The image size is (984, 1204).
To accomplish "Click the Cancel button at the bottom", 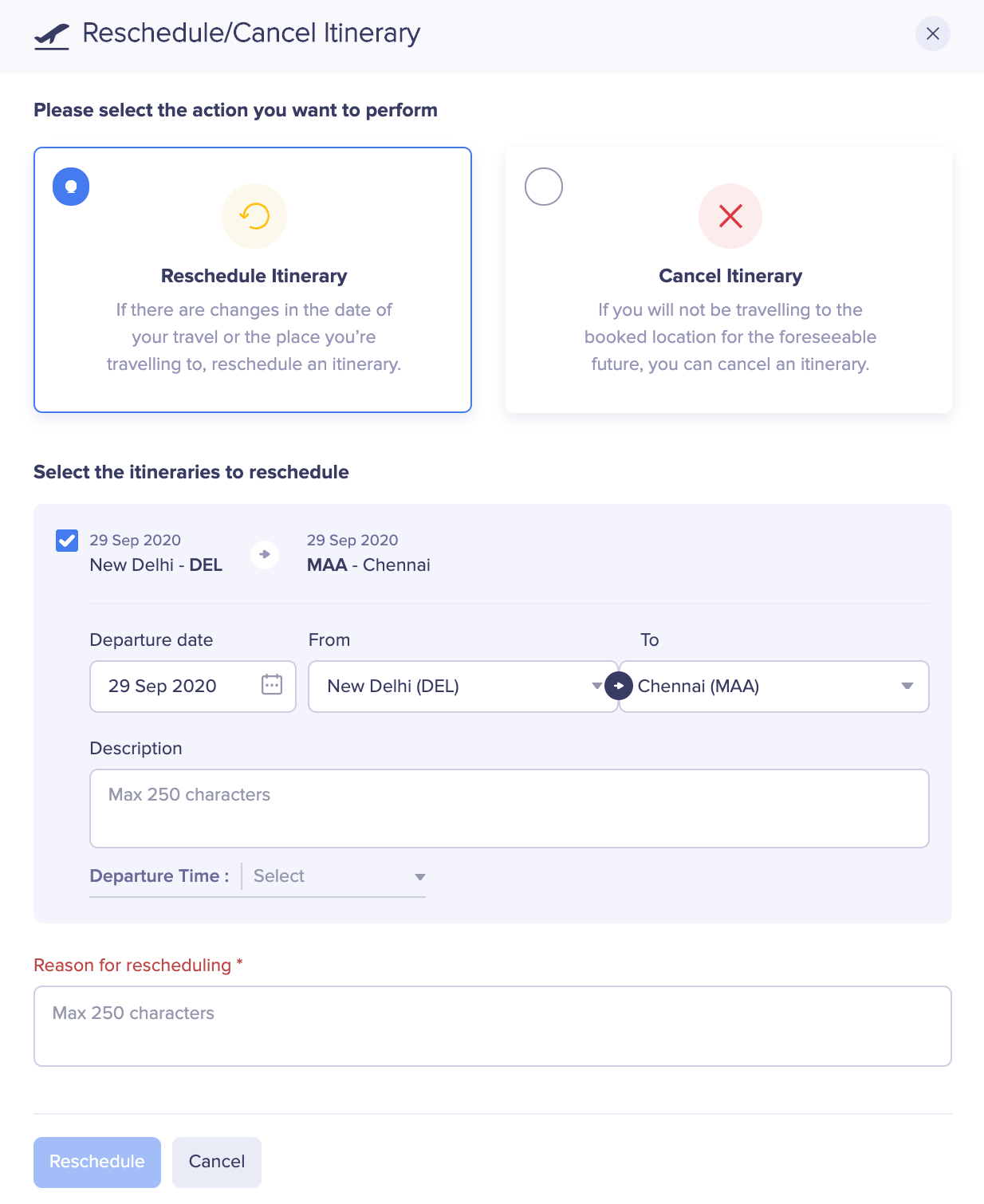I will click(216, 1162).
